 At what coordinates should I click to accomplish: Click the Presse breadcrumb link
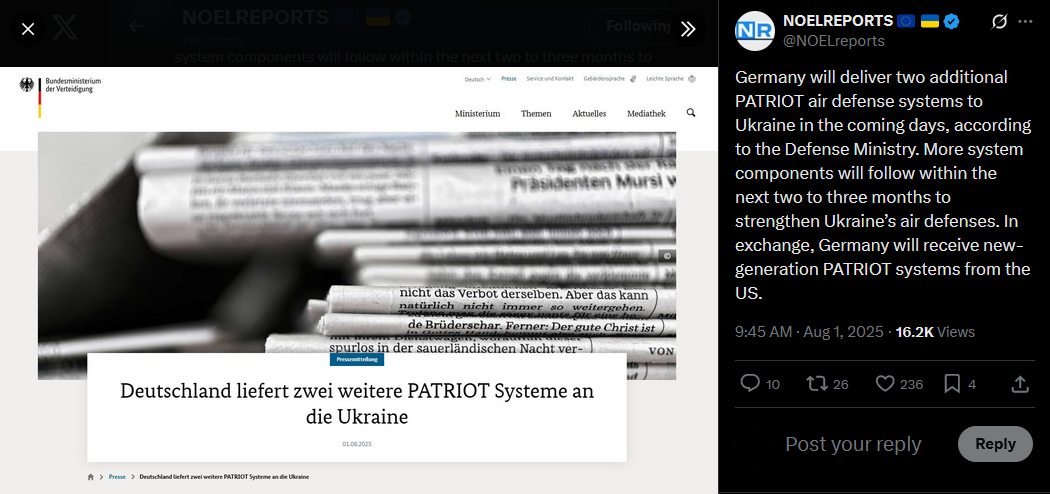point(117,477)
